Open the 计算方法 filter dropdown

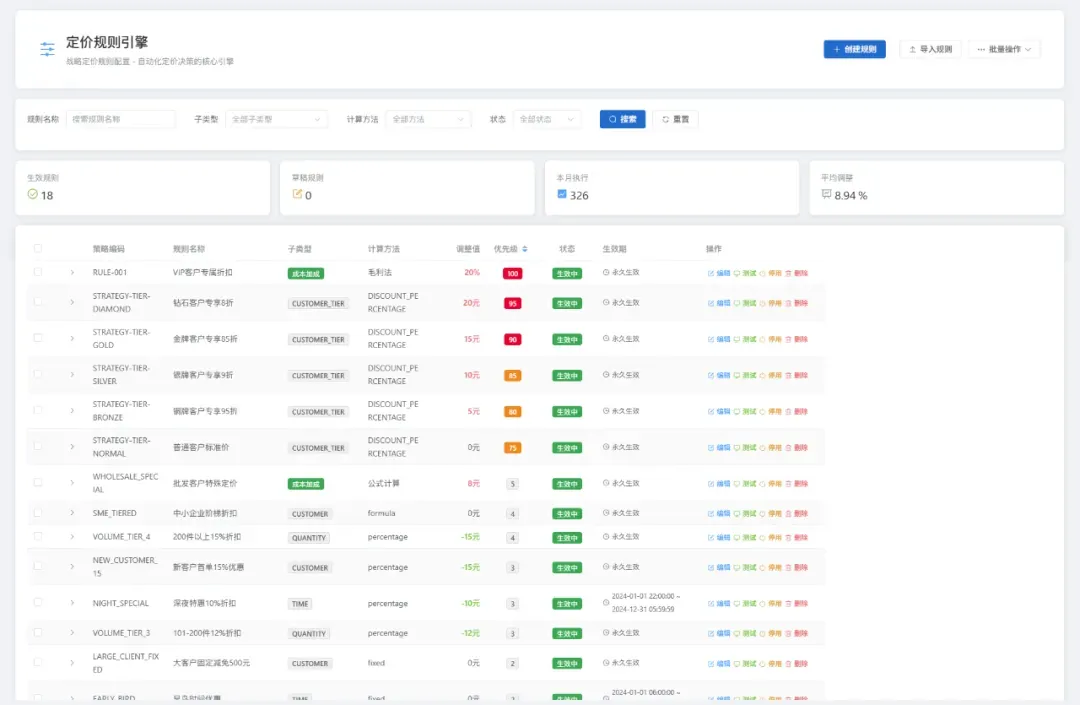click(x=428, y=119)
